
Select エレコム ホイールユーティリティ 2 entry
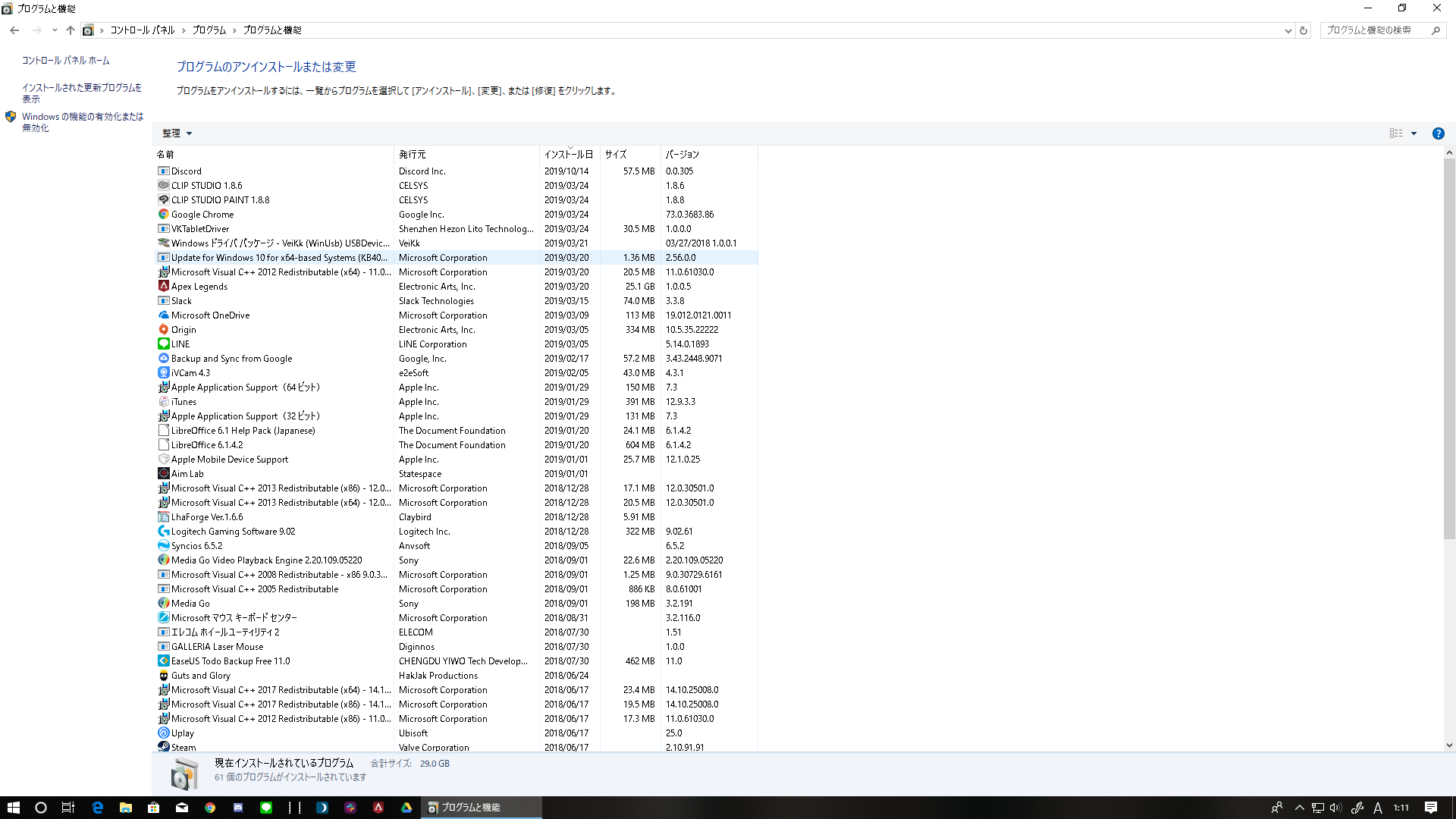coord(456,632)
